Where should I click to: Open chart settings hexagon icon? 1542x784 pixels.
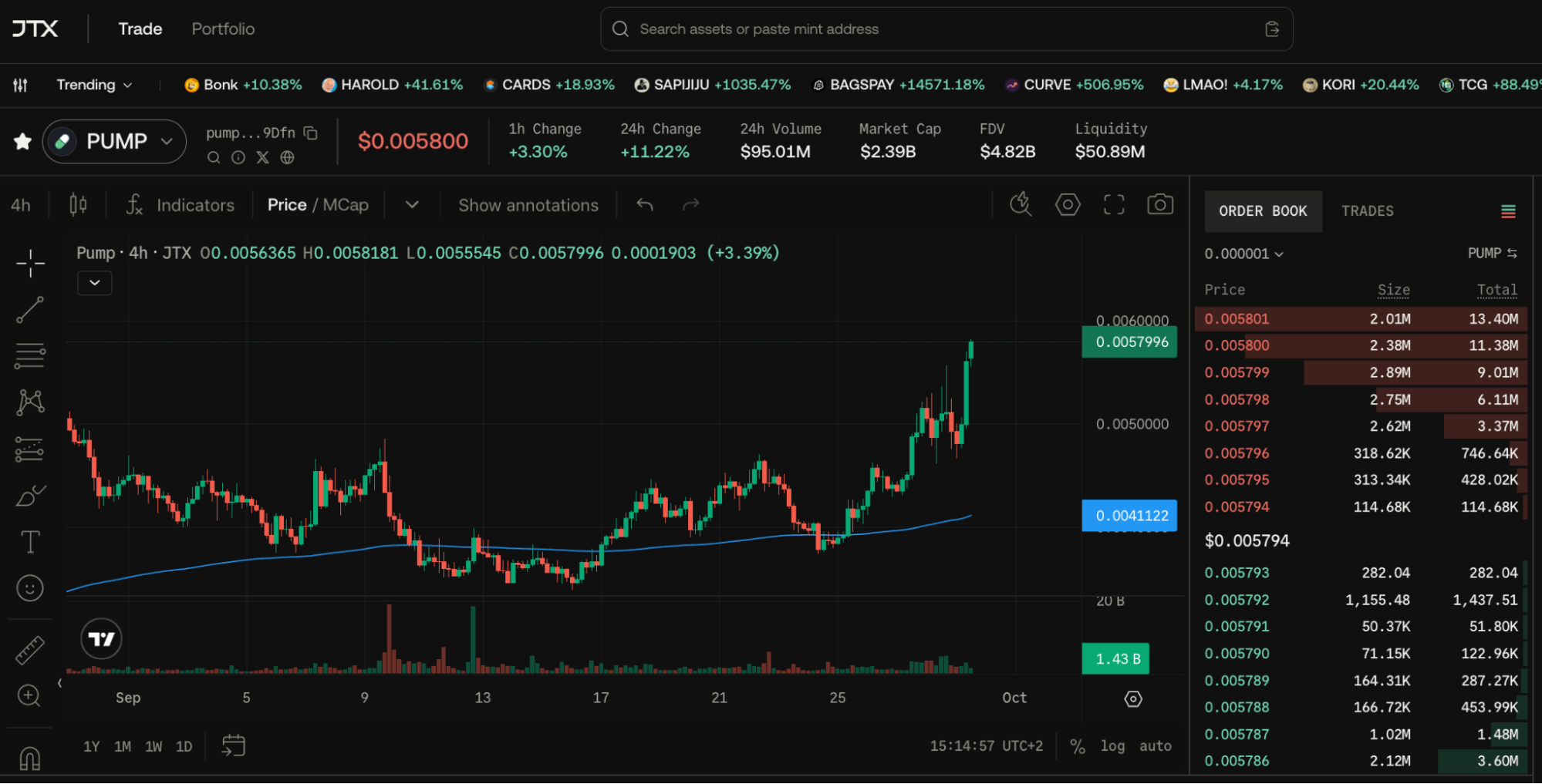point(1068,204)
